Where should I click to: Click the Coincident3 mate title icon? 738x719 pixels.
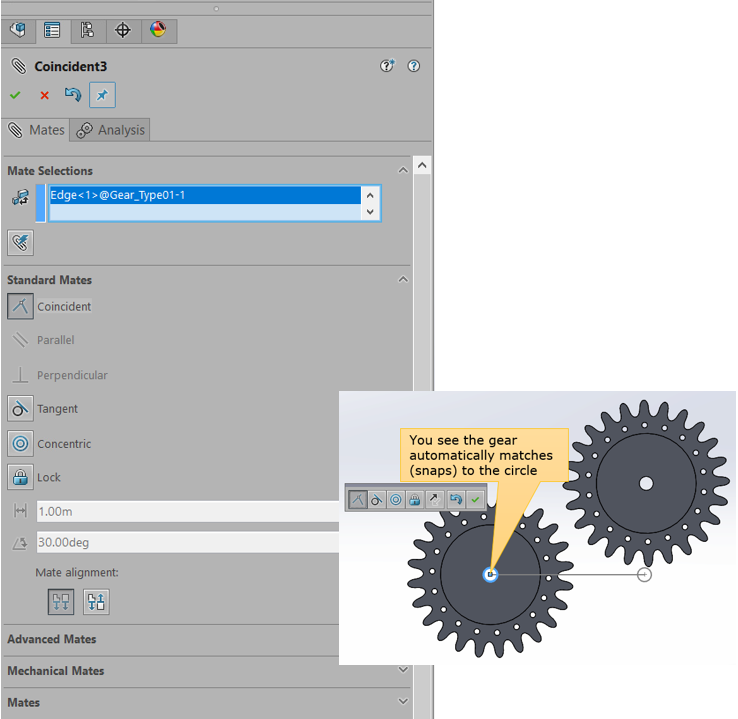point(19,66)
